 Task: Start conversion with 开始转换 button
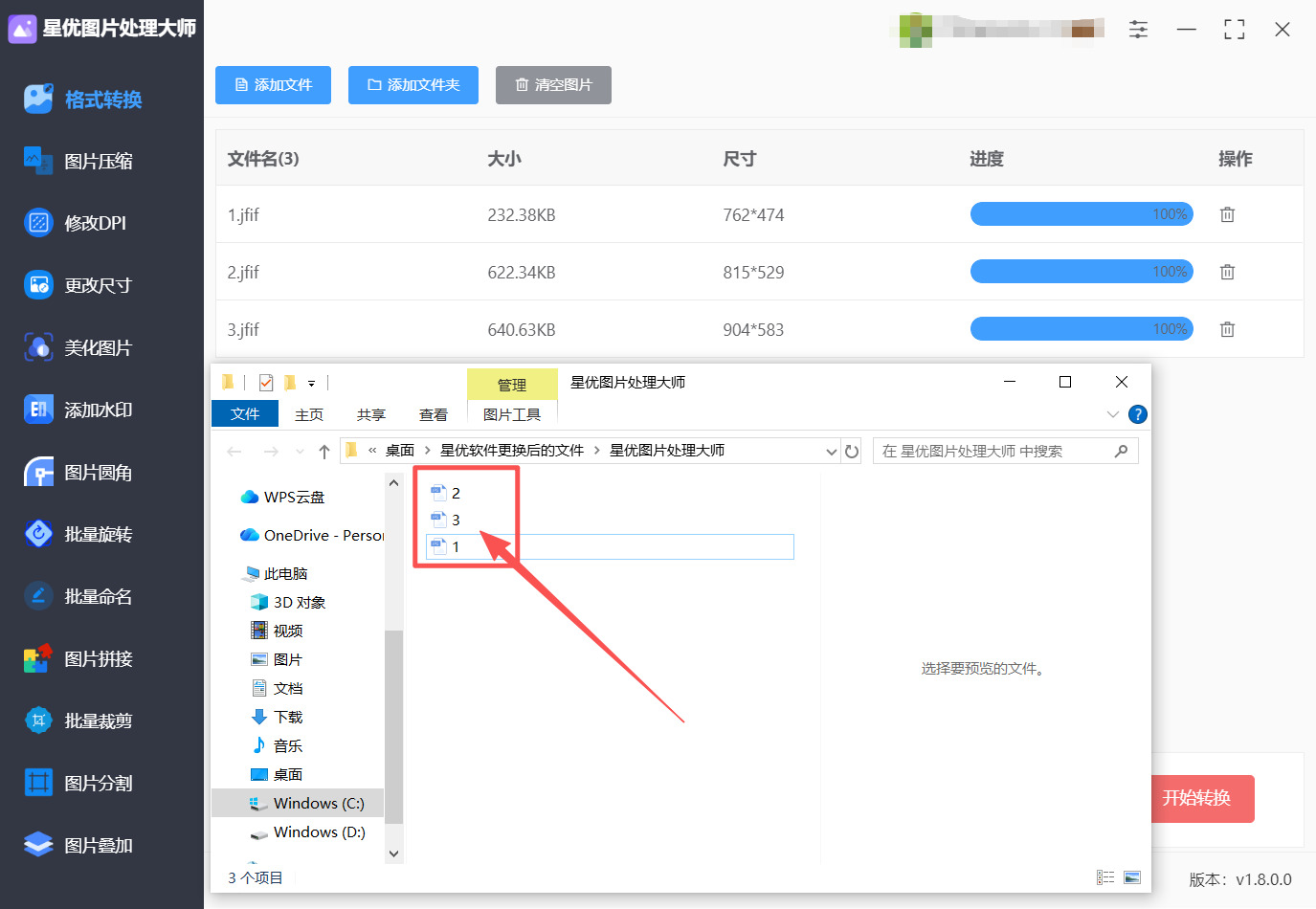point(1202,798)
